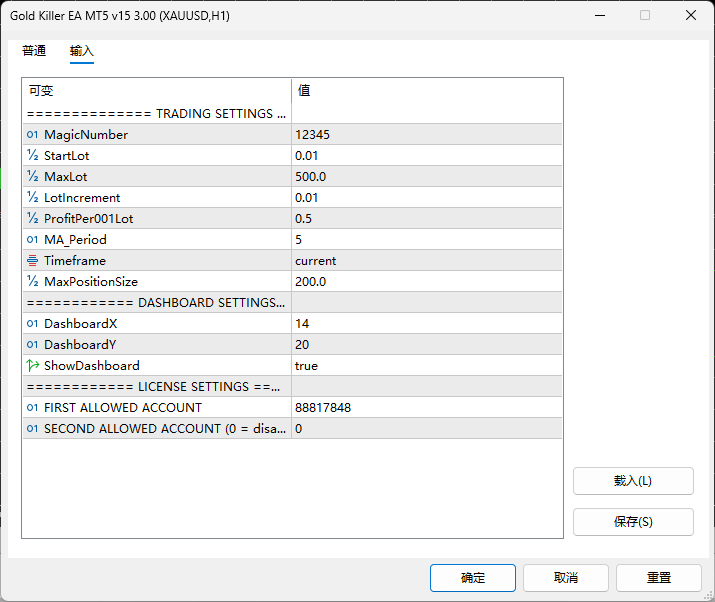
Task: Select the TRADING SETTINGS header row
Action: [292, 114]
